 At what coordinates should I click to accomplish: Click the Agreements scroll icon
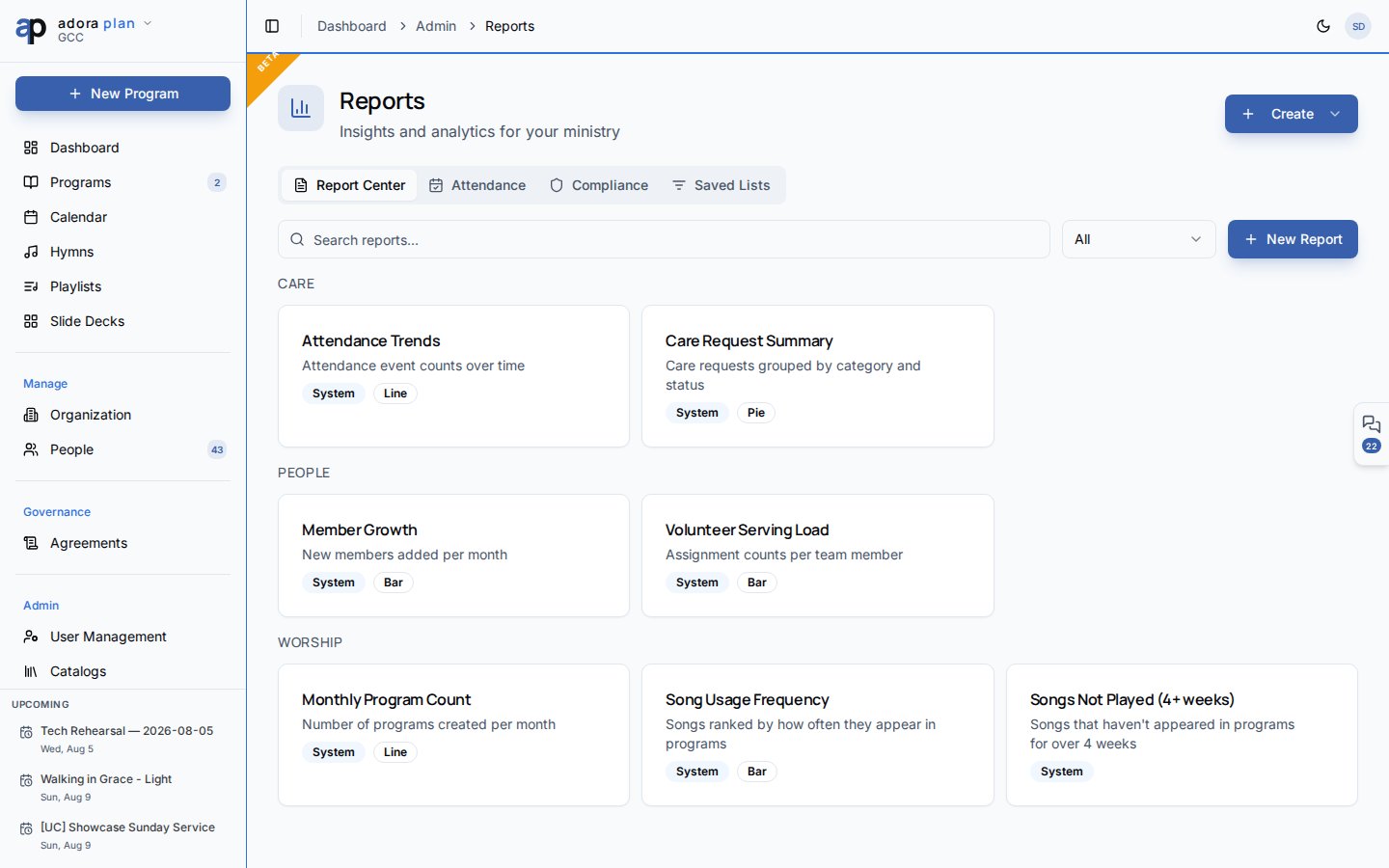click(x=31, y=543)
